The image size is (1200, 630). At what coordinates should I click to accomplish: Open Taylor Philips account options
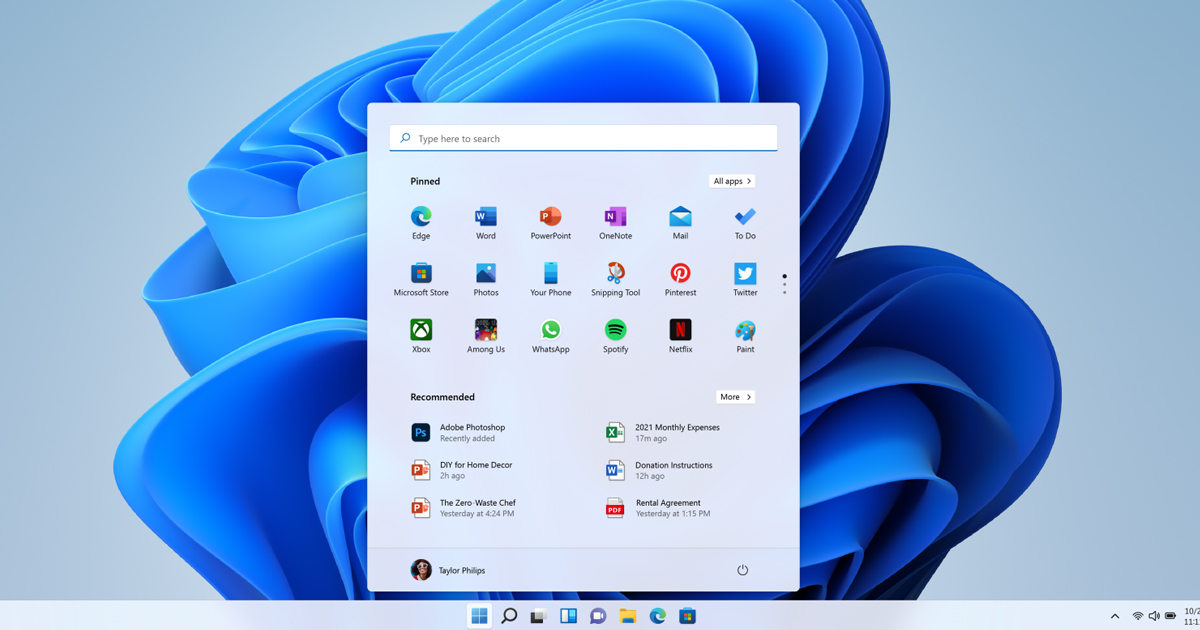448,570
